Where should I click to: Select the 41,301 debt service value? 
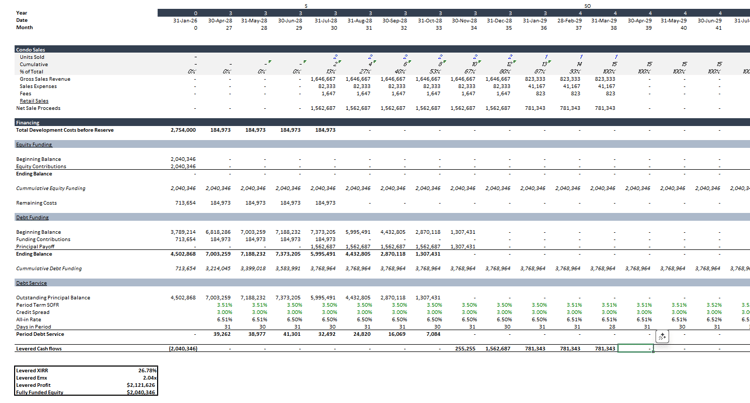point(292,334)
